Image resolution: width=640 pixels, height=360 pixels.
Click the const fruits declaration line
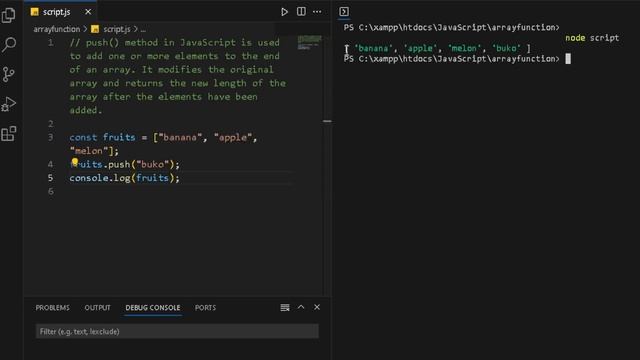click(x=163, y=137)
